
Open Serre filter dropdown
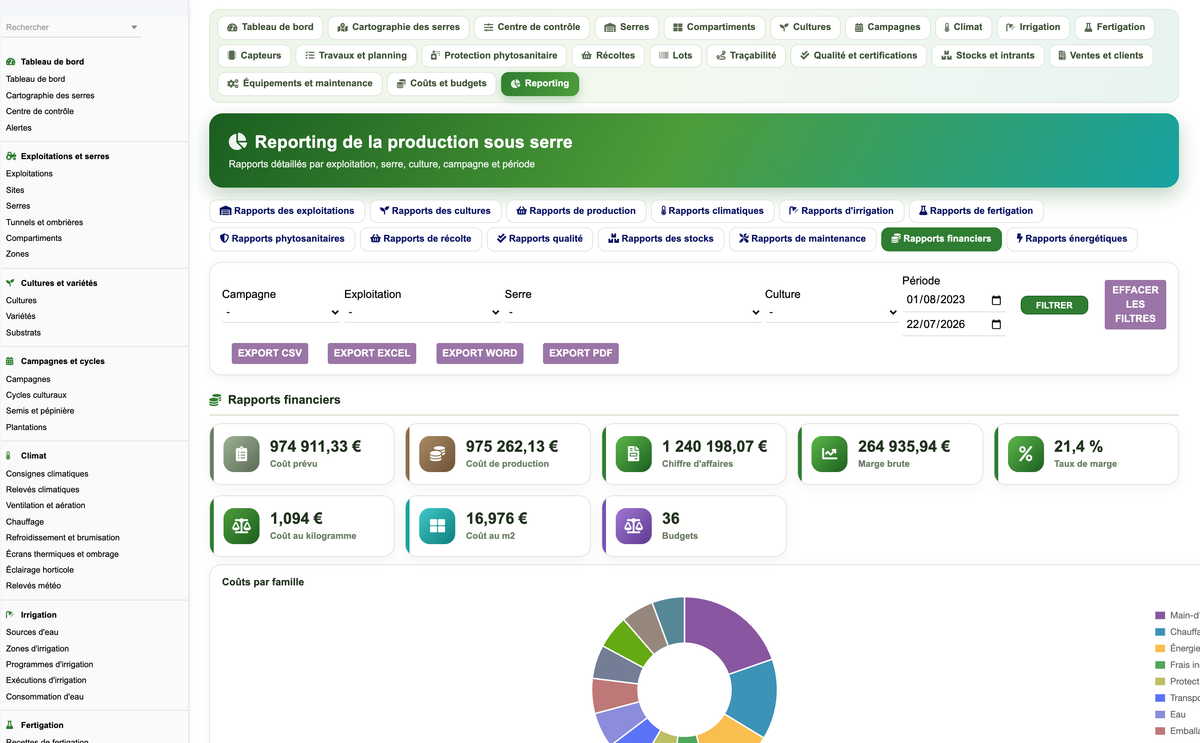click(x=633, y=313)
